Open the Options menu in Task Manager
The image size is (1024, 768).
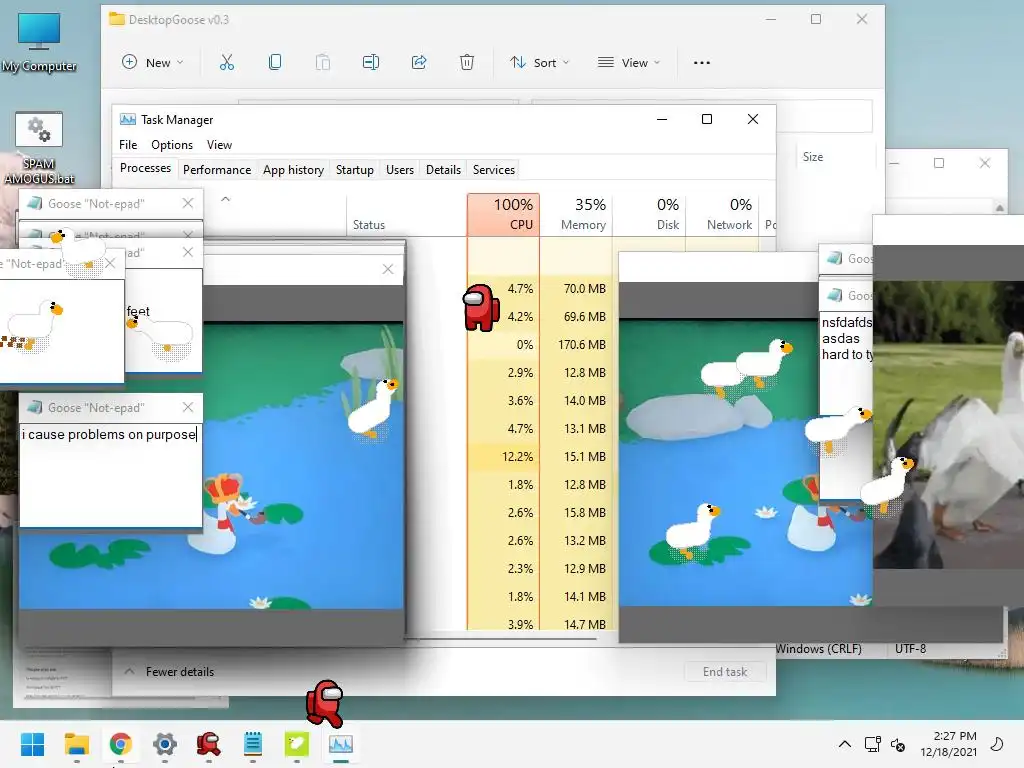(172, 145)
